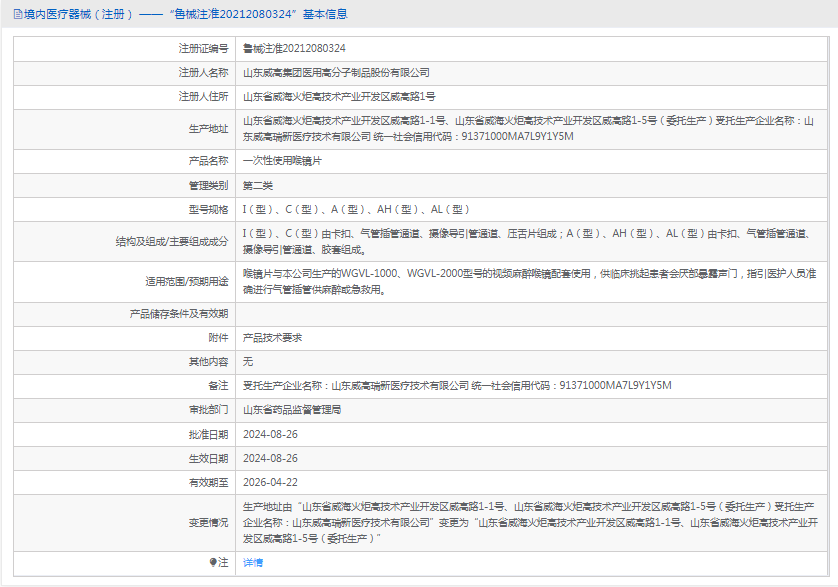This screenshot has height=587, width=838.
Task: Select model specs I（型）、C（型）、A（型）
Action: (x=356, y=210)
